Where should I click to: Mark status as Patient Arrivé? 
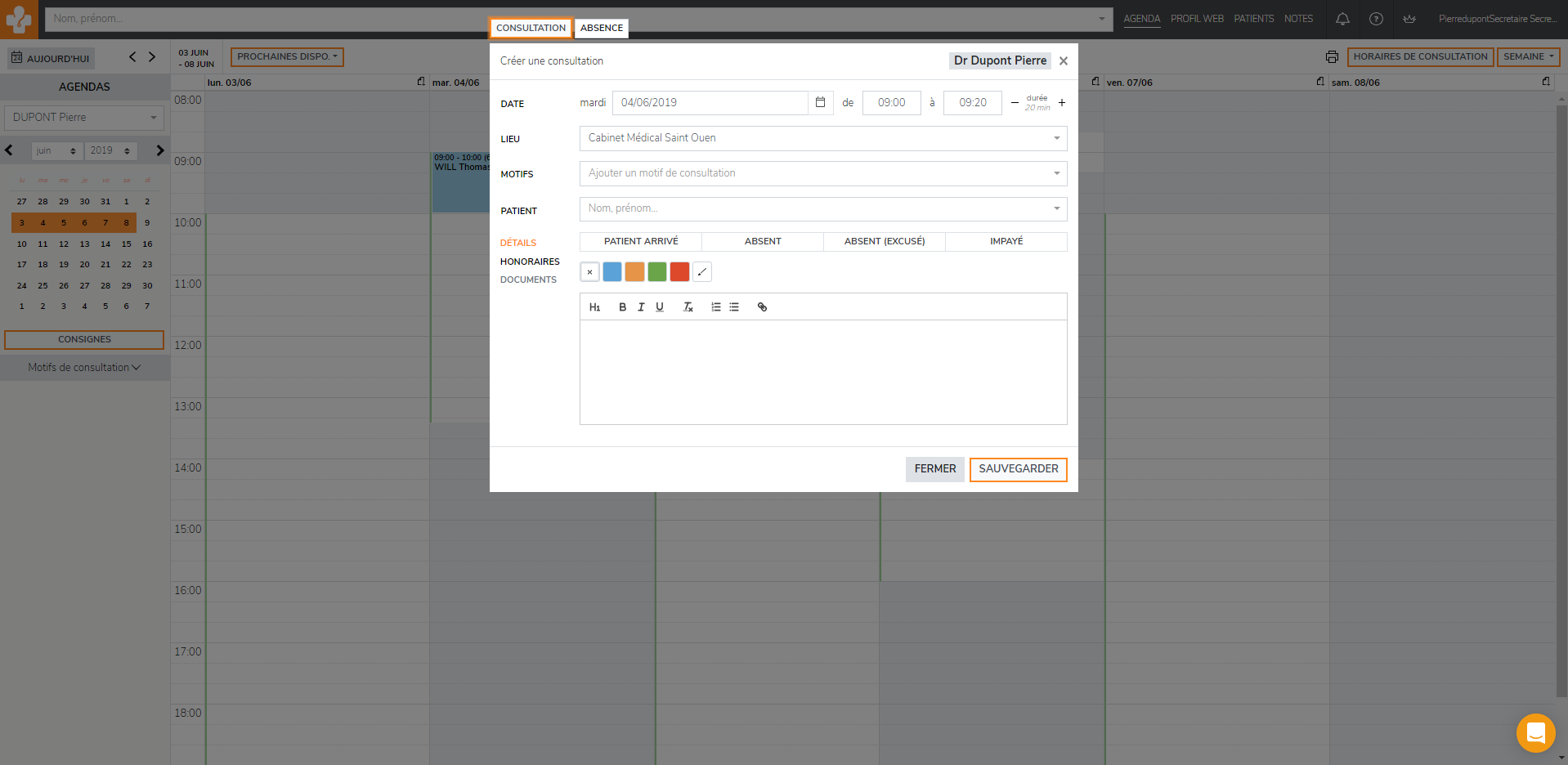pyautogui.click(x=641, y=242)
